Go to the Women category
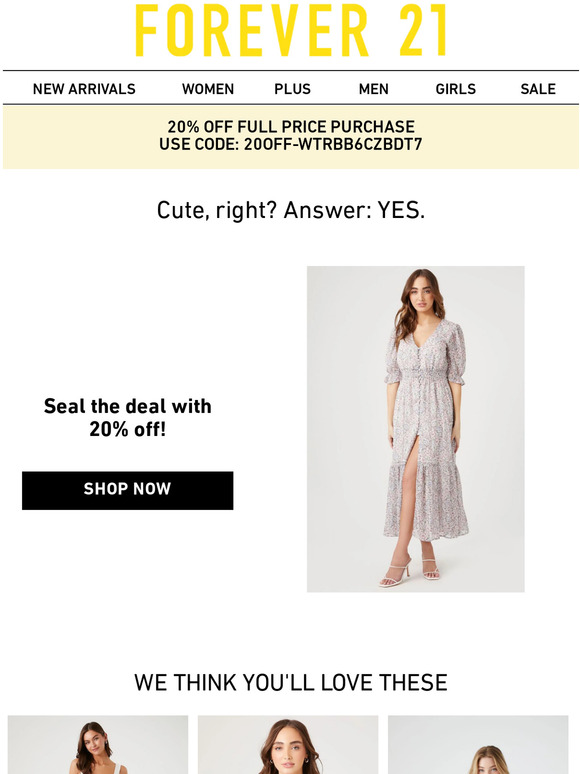The width and height of the screenshot is (580, 774). (208, 89)
